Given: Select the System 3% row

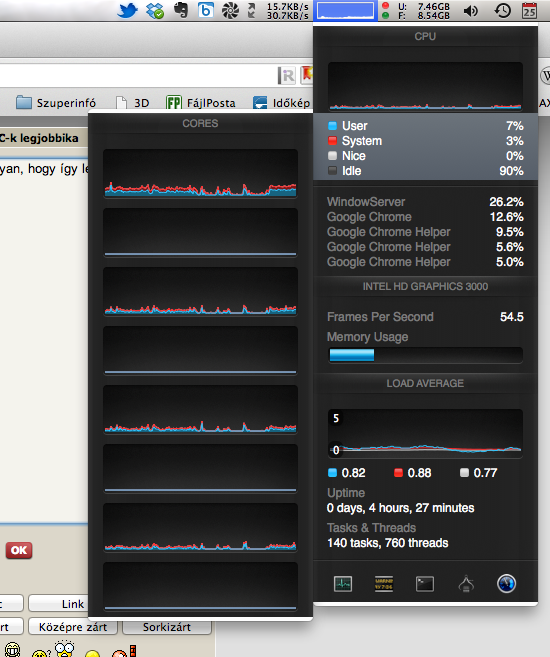Looking at the screenshot, I should [x=426, y=141].
